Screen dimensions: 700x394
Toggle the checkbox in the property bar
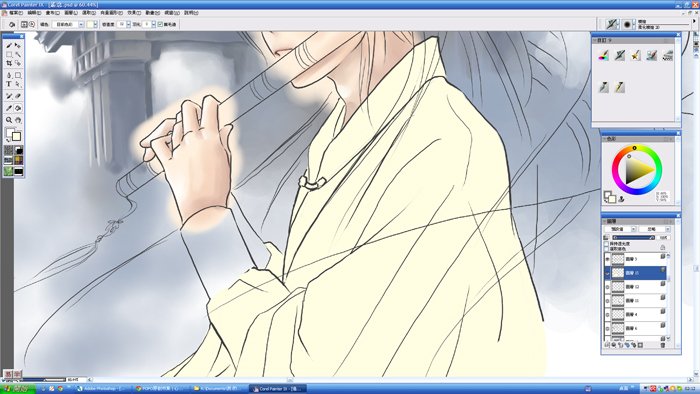(x=160, y=25)
